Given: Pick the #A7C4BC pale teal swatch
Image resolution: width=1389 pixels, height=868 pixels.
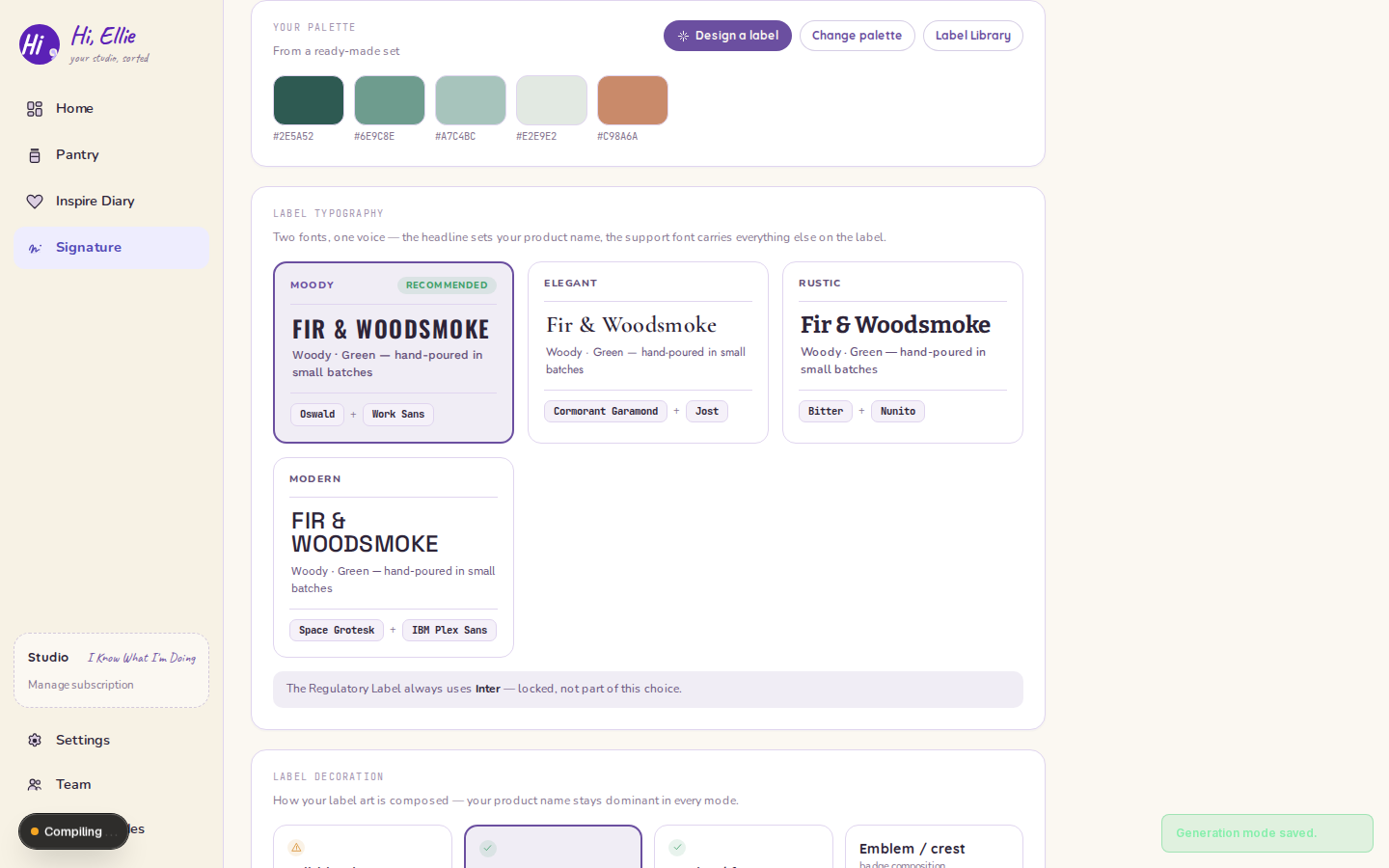Looking at the screenshot, I should pyautogui.click(x=471, y=100).
